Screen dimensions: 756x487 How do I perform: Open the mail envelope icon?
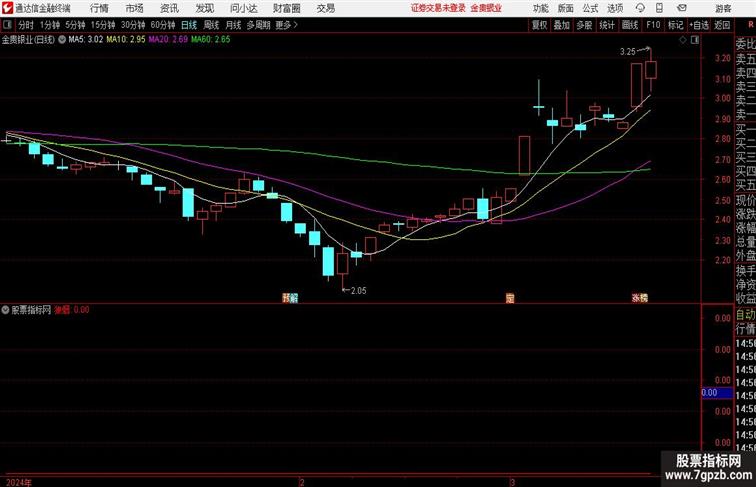[x=682, y=8]
